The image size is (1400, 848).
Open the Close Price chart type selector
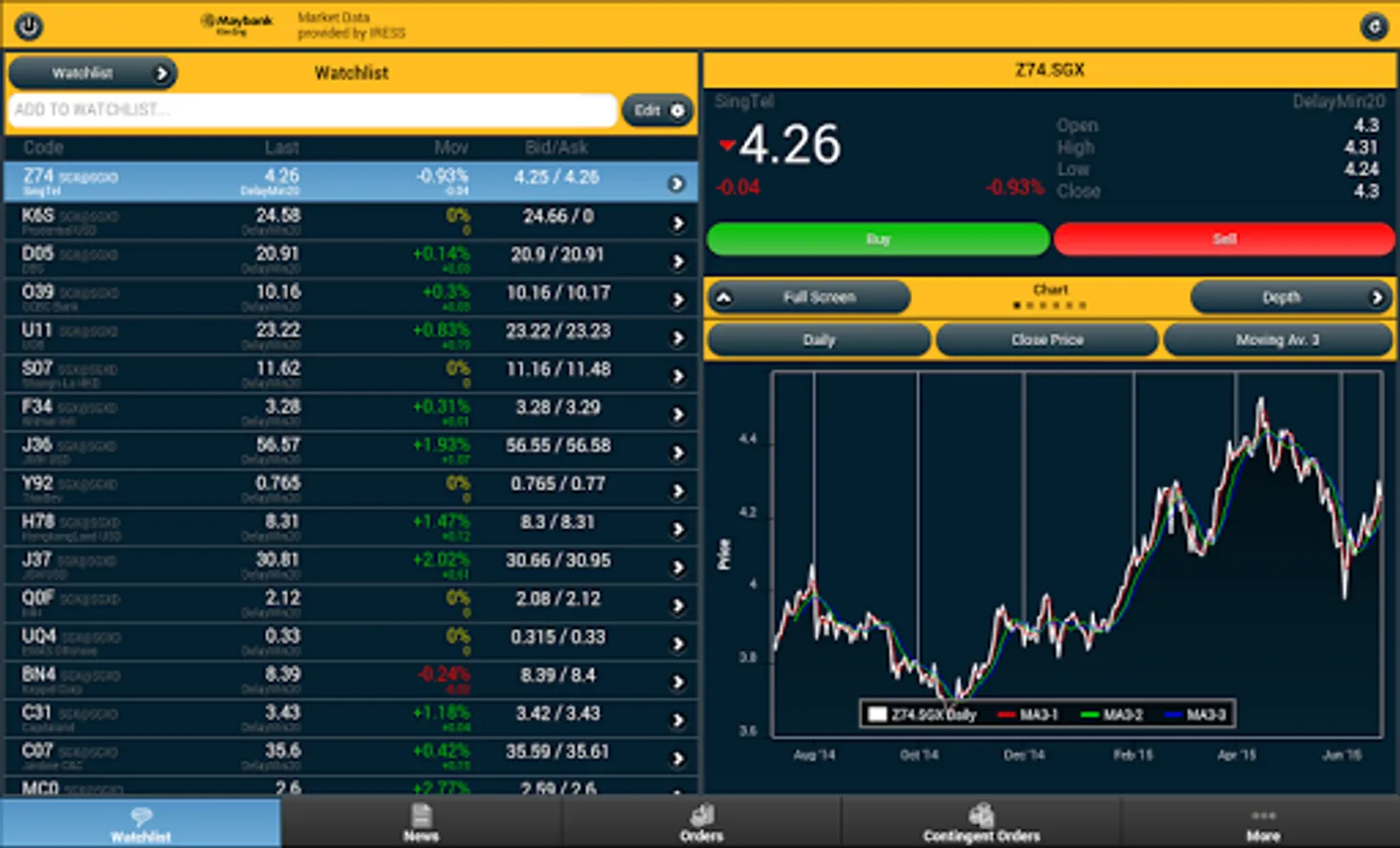click(1047, 340)
